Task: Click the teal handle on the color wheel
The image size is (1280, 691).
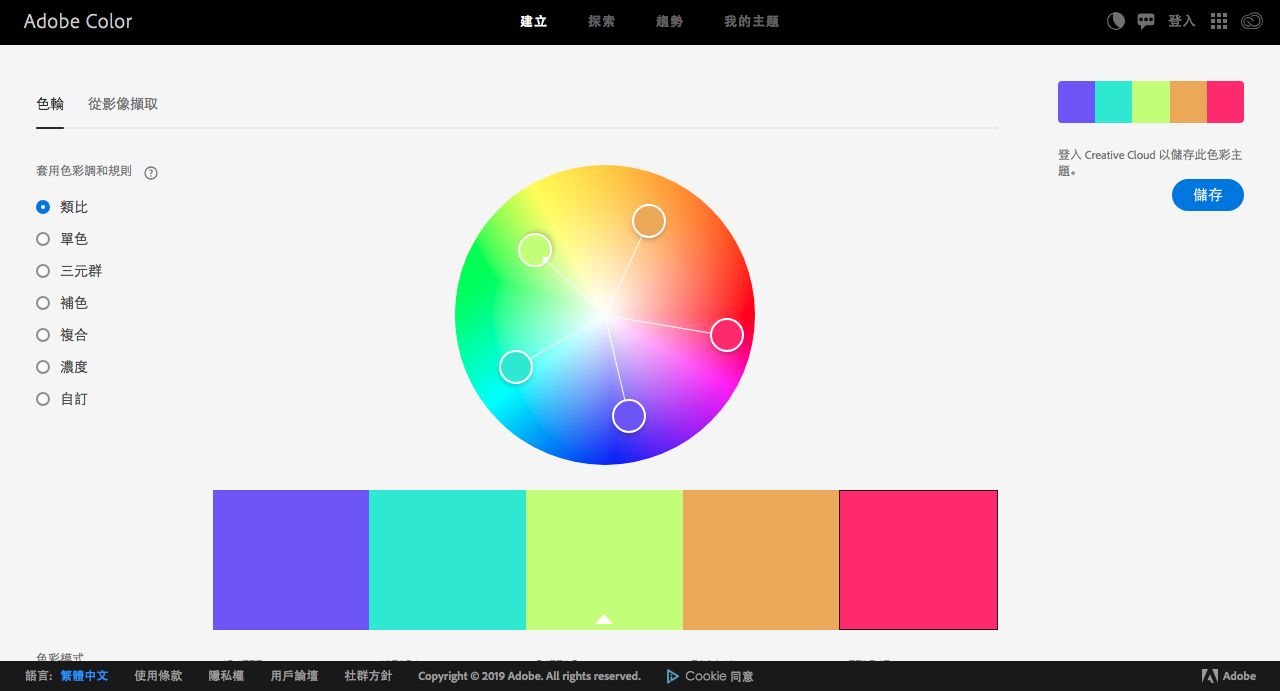Action: [515, 367]
